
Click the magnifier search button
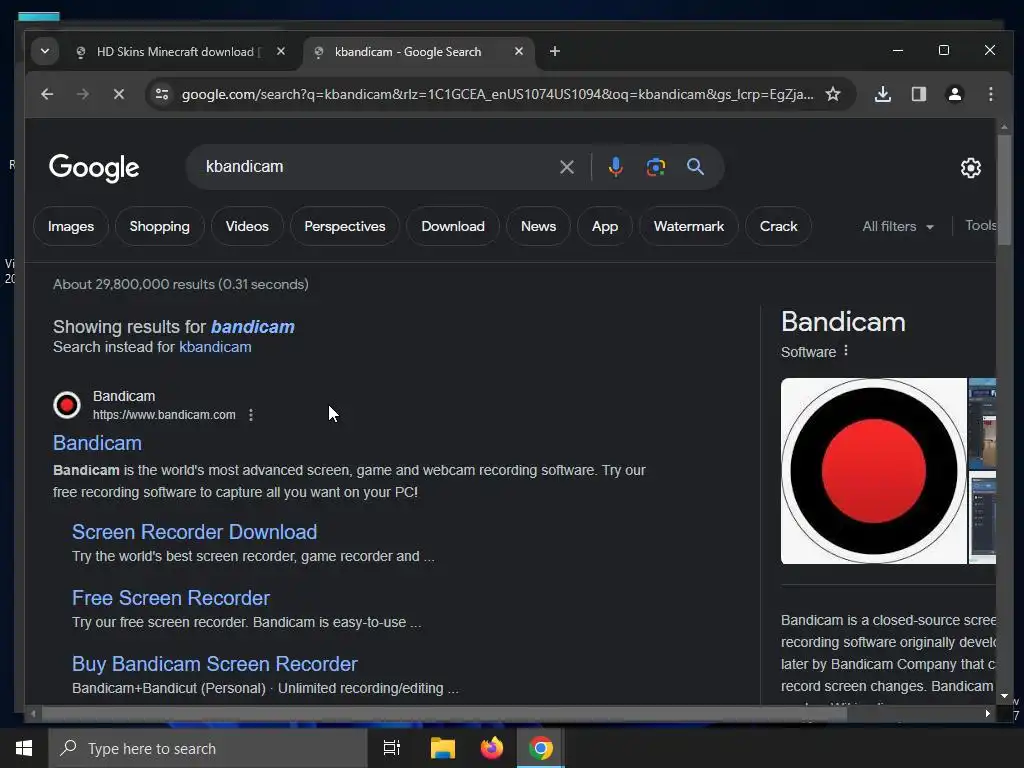click(x=696, y=167)
